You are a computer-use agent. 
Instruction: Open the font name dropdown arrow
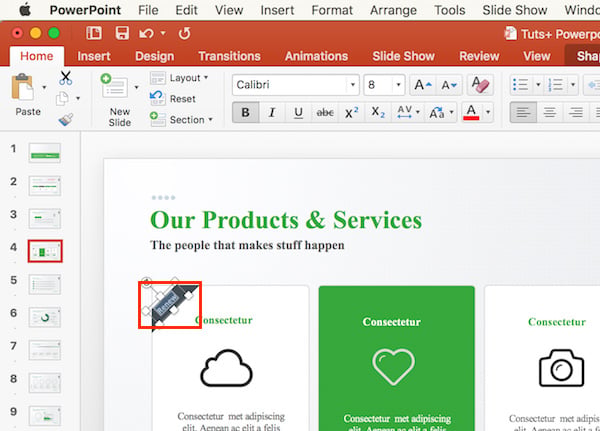352,85
